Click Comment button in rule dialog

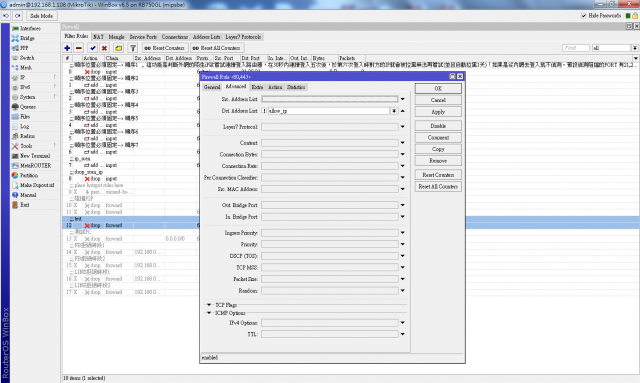click(438, 137)
